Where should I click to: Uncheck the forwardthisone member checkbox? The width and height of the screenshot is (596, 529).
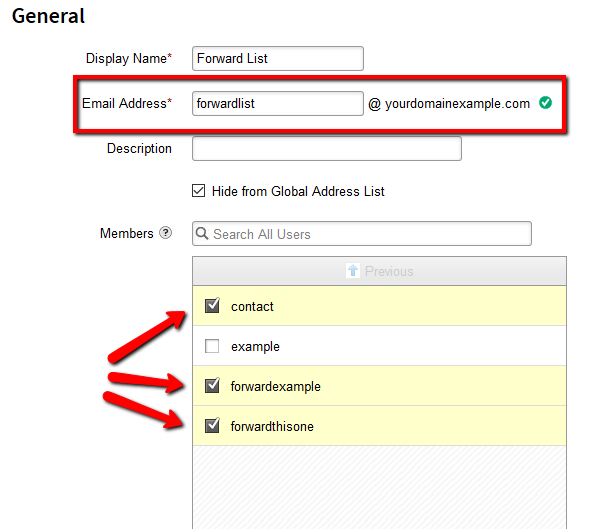[212, 425]
